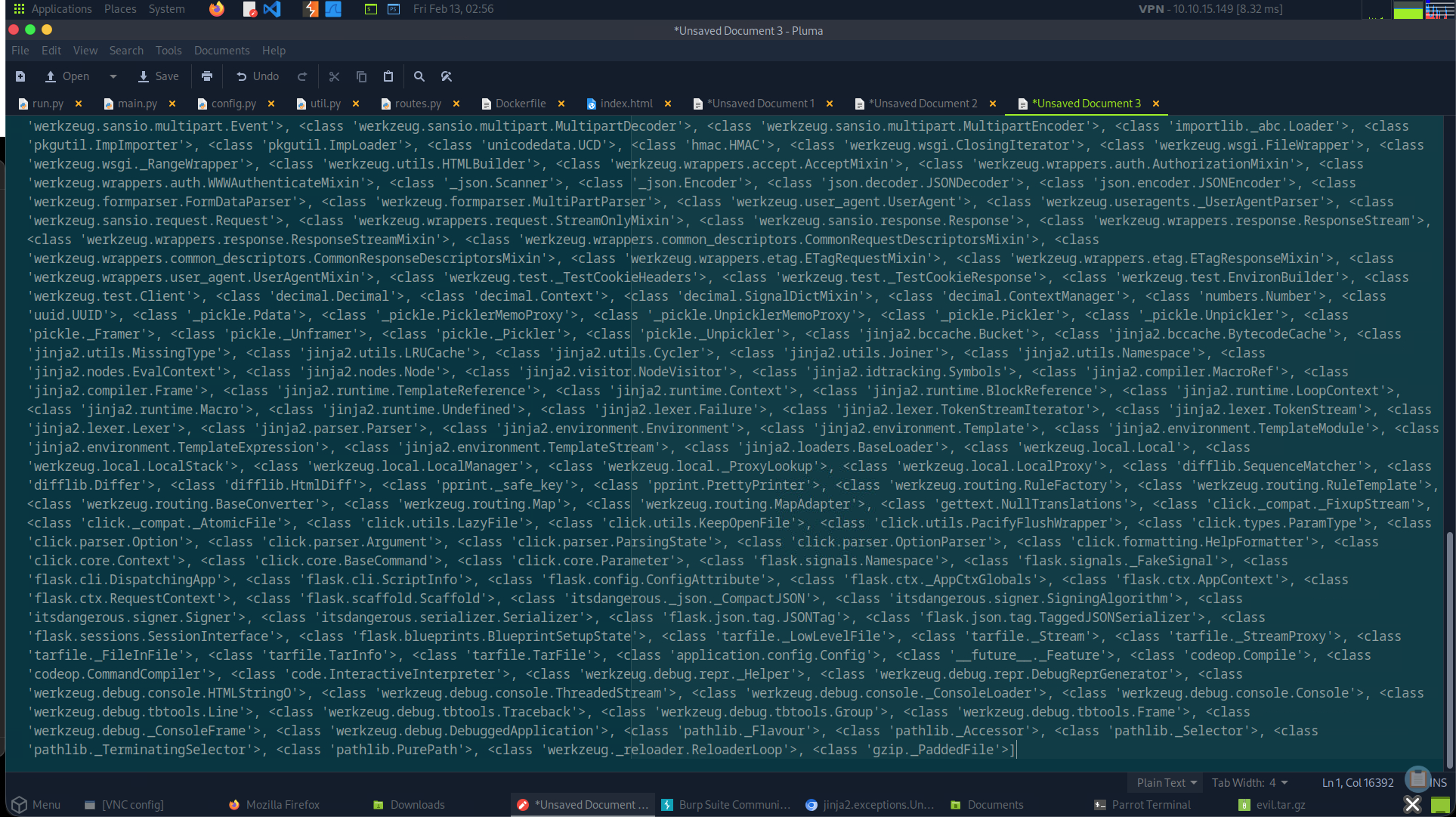Click the copy icon in toolbar

click(361, 76)
